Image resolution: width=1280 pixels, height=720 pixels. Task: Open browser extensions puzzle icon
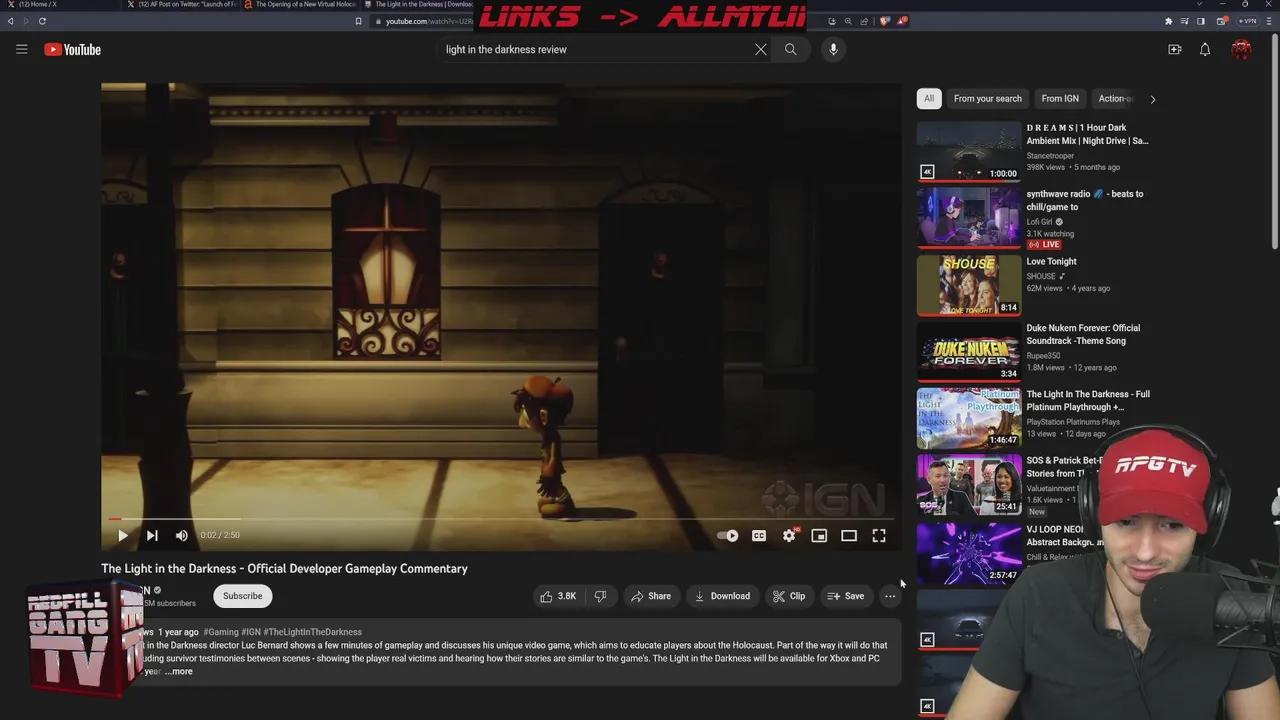[x=1168, y=21]
